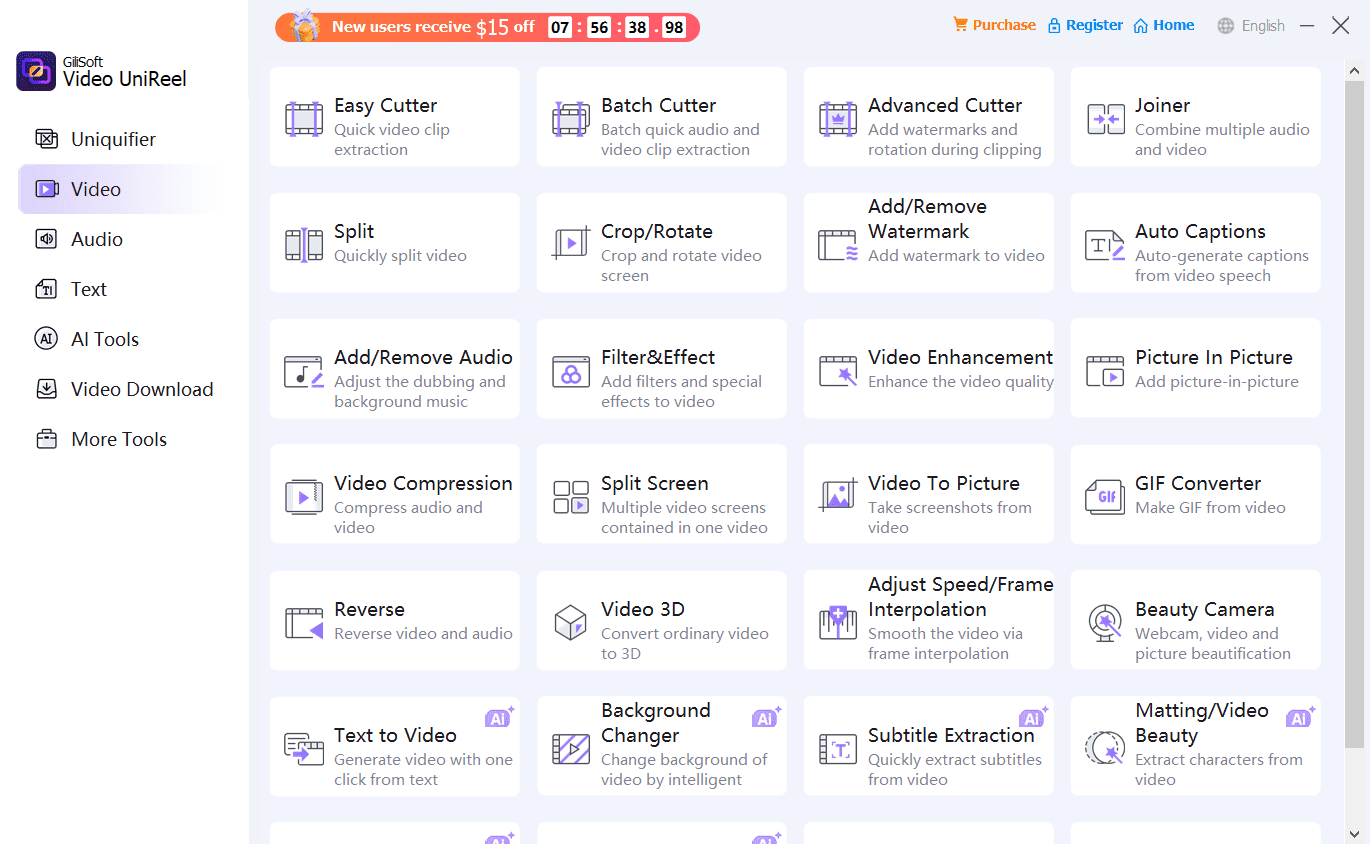1370x844 pixels.
Task: Choose the Crop/Rotate icon
Action: 571,244
